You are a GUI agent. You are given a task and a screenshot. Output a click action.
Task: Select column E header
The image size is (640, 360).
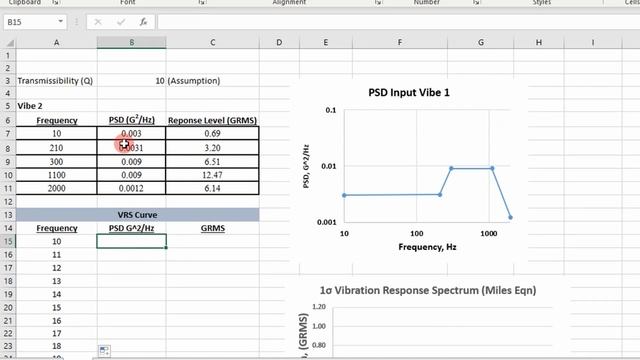326,42
